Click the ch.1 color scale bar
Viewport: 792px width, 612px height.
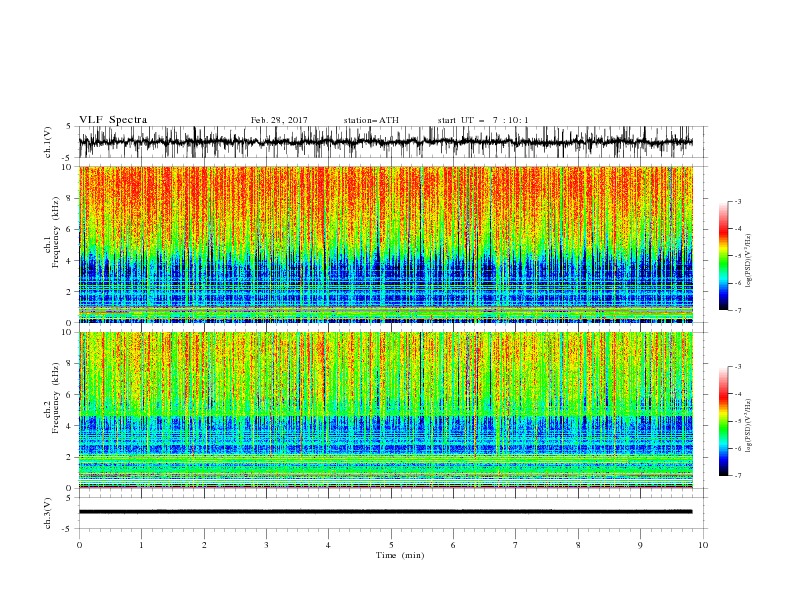pos(724,256)
